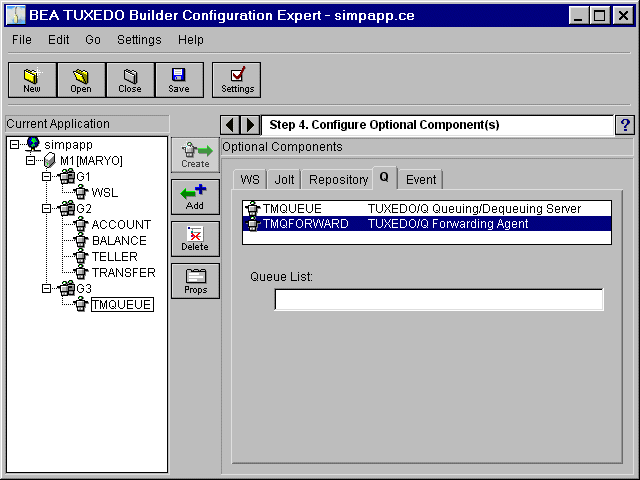Click the BALANCE server icon
640x480 pixels.
(x=81, y=240)
